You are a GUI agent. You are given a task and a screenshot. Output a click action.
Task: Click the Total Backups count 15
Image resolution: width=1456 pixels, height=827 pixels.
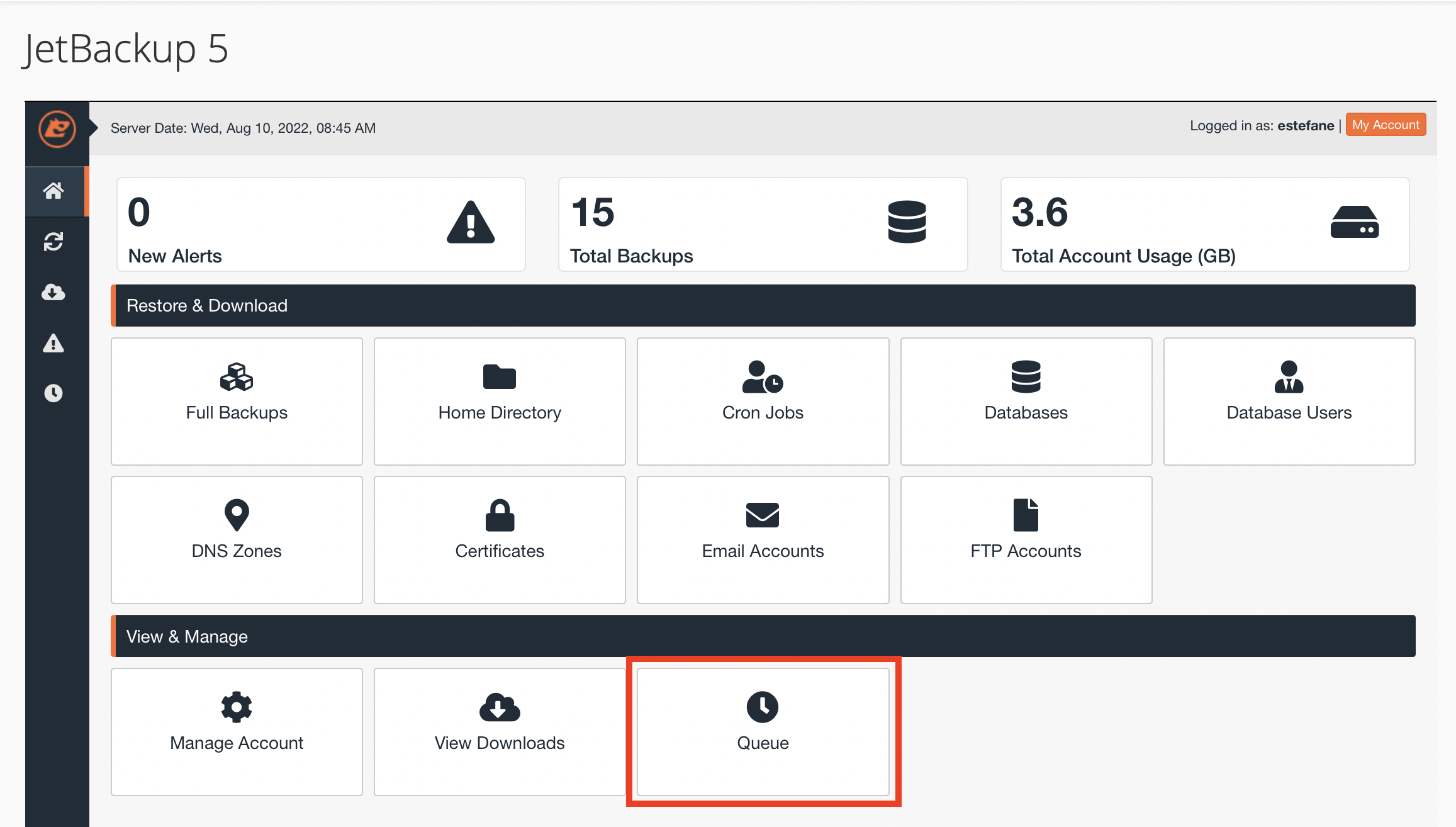[593, 212]
